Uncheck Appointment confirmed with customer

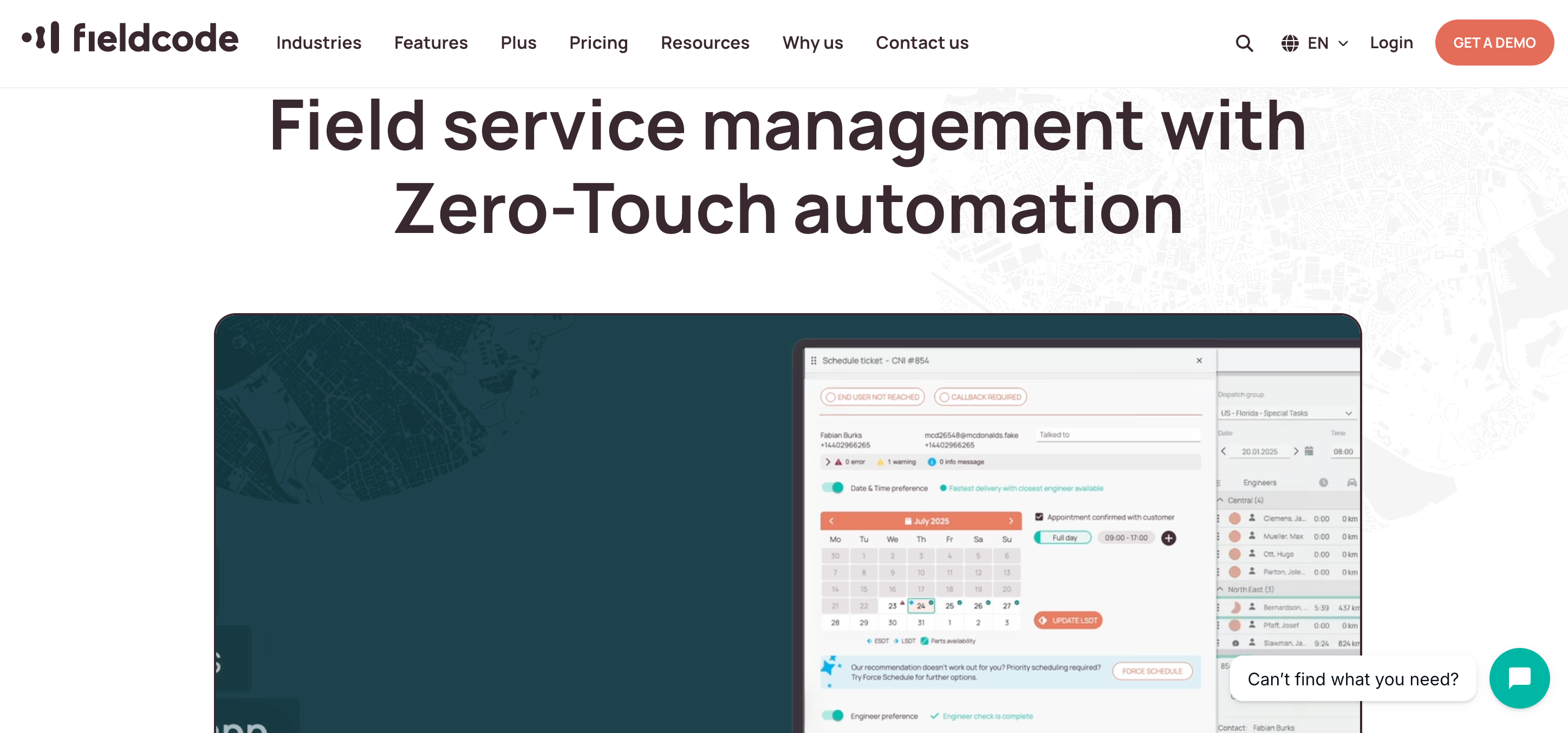(1039, 517)
